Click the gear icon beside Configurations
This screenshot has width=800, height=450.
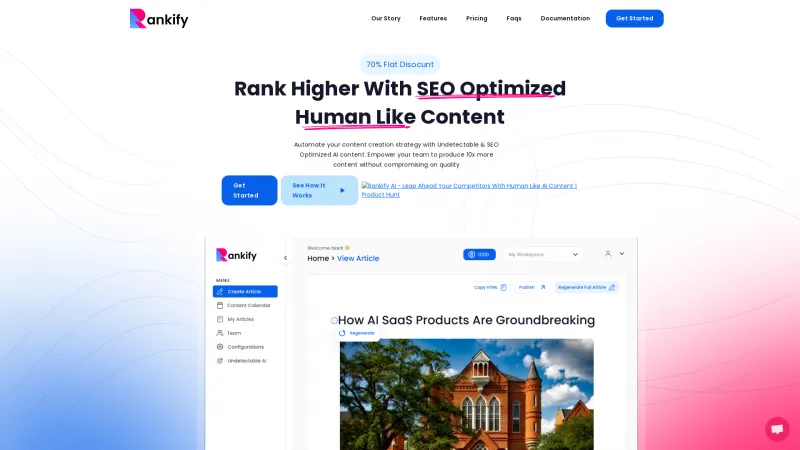(x=220, y=347)
